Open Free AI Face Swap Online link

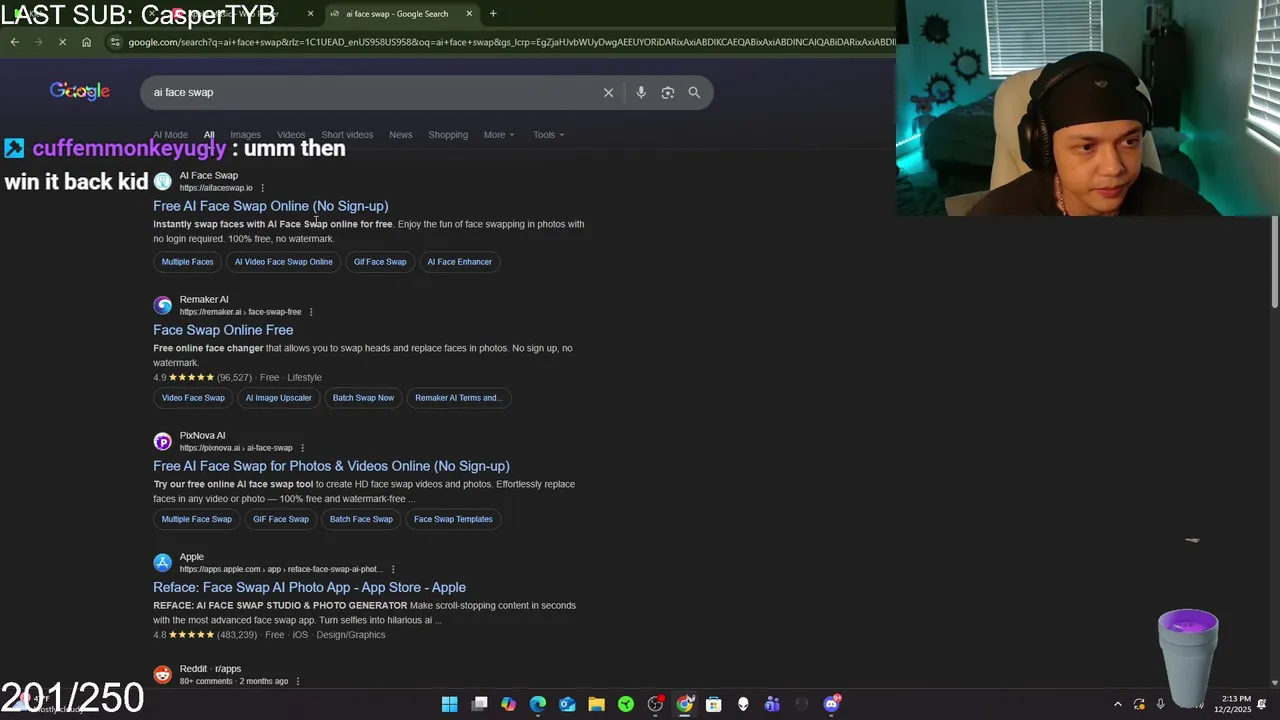coord(270,206)
